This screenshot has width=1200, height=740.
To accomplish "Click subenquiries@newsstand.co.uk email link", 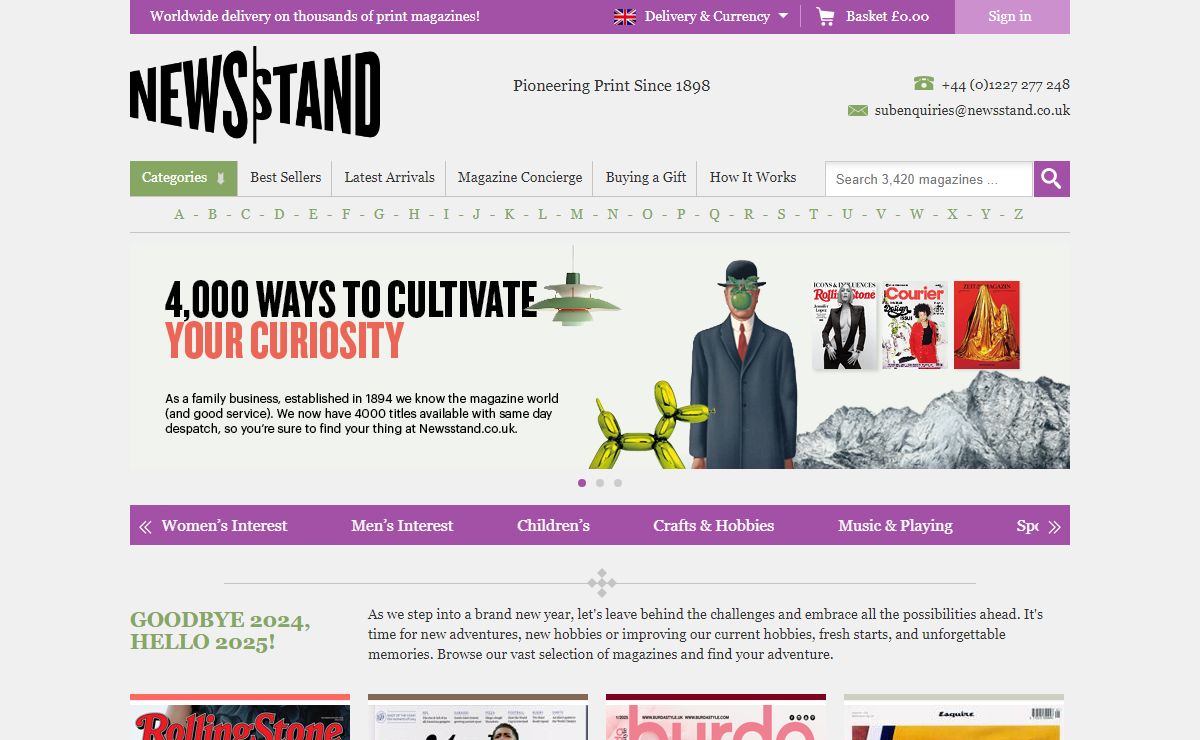I will [x=972, y=110].
